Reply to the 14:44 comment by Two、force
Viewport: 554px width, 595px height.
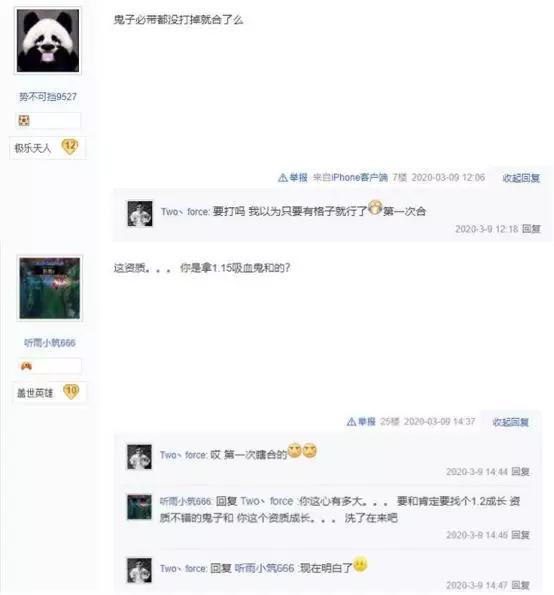pyautogui.click(x=521, y=472)
